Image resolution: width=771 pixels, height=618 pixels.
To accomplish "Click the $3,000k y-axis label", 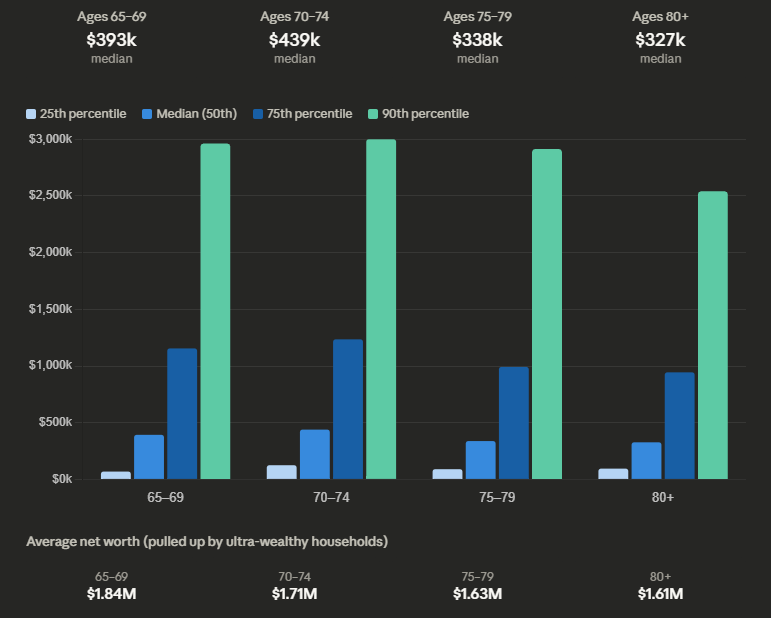I will (50, 139).
